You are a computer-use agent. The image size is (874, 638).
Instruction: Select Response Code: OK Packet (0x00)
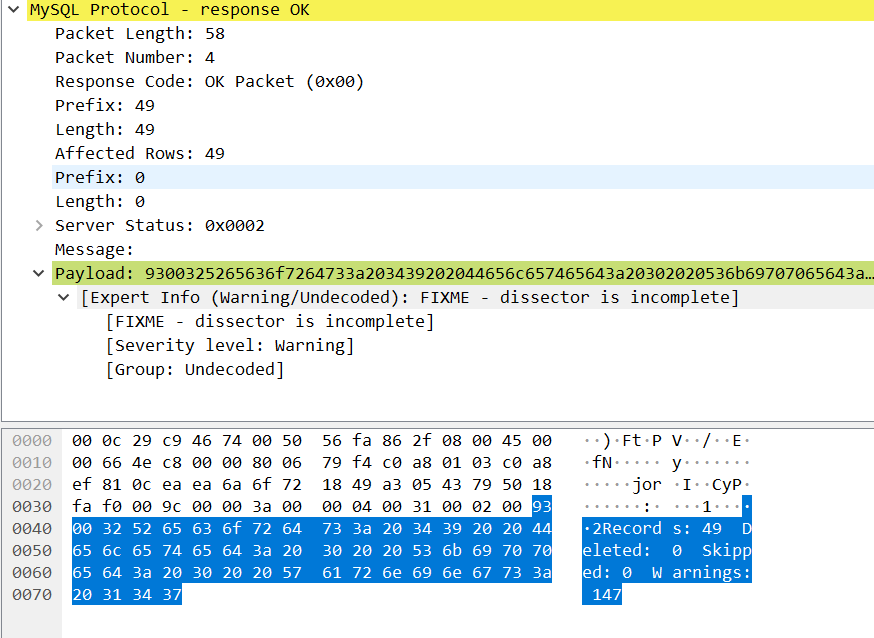(210, 82)
